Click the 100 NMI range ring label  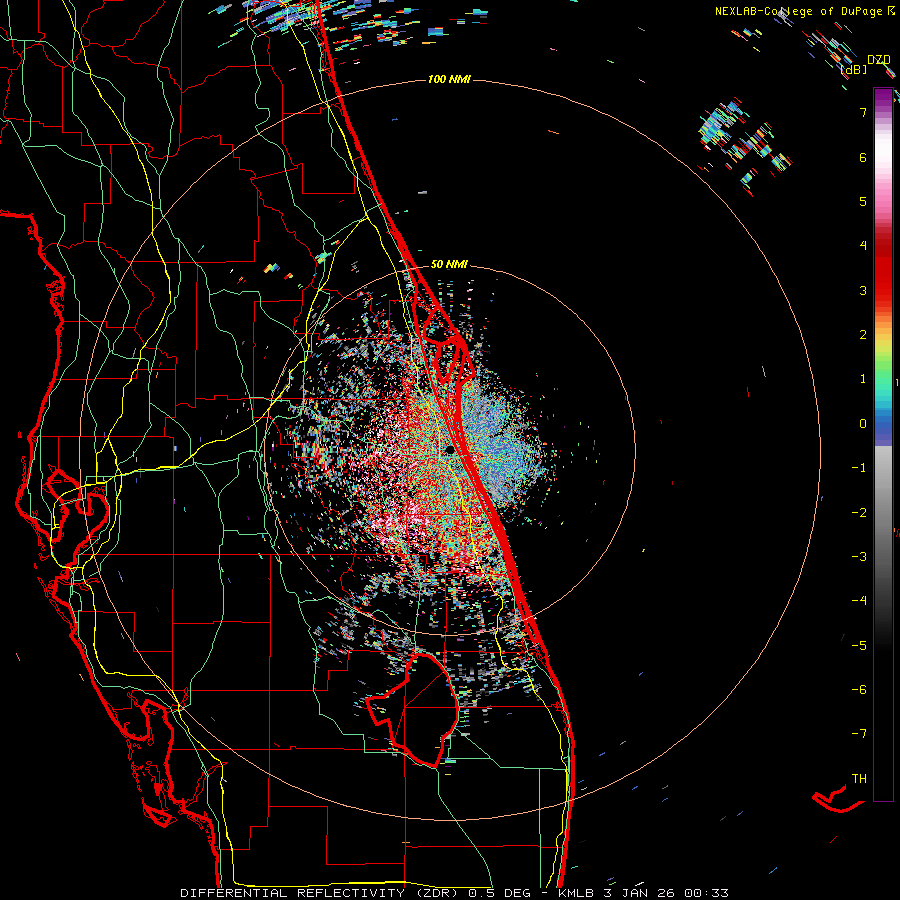[449, 79]
